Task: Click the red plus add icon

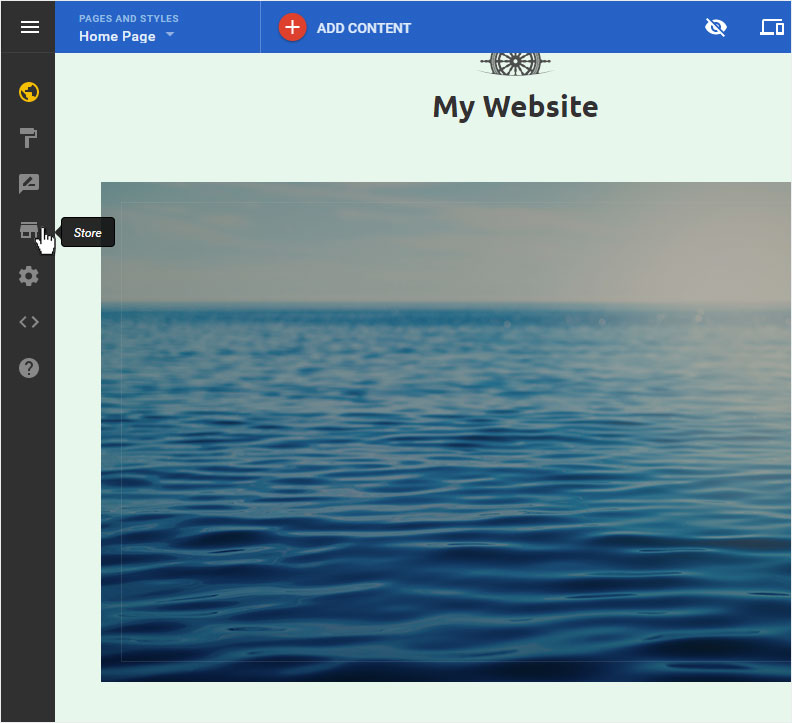Action: click(292, 27)
